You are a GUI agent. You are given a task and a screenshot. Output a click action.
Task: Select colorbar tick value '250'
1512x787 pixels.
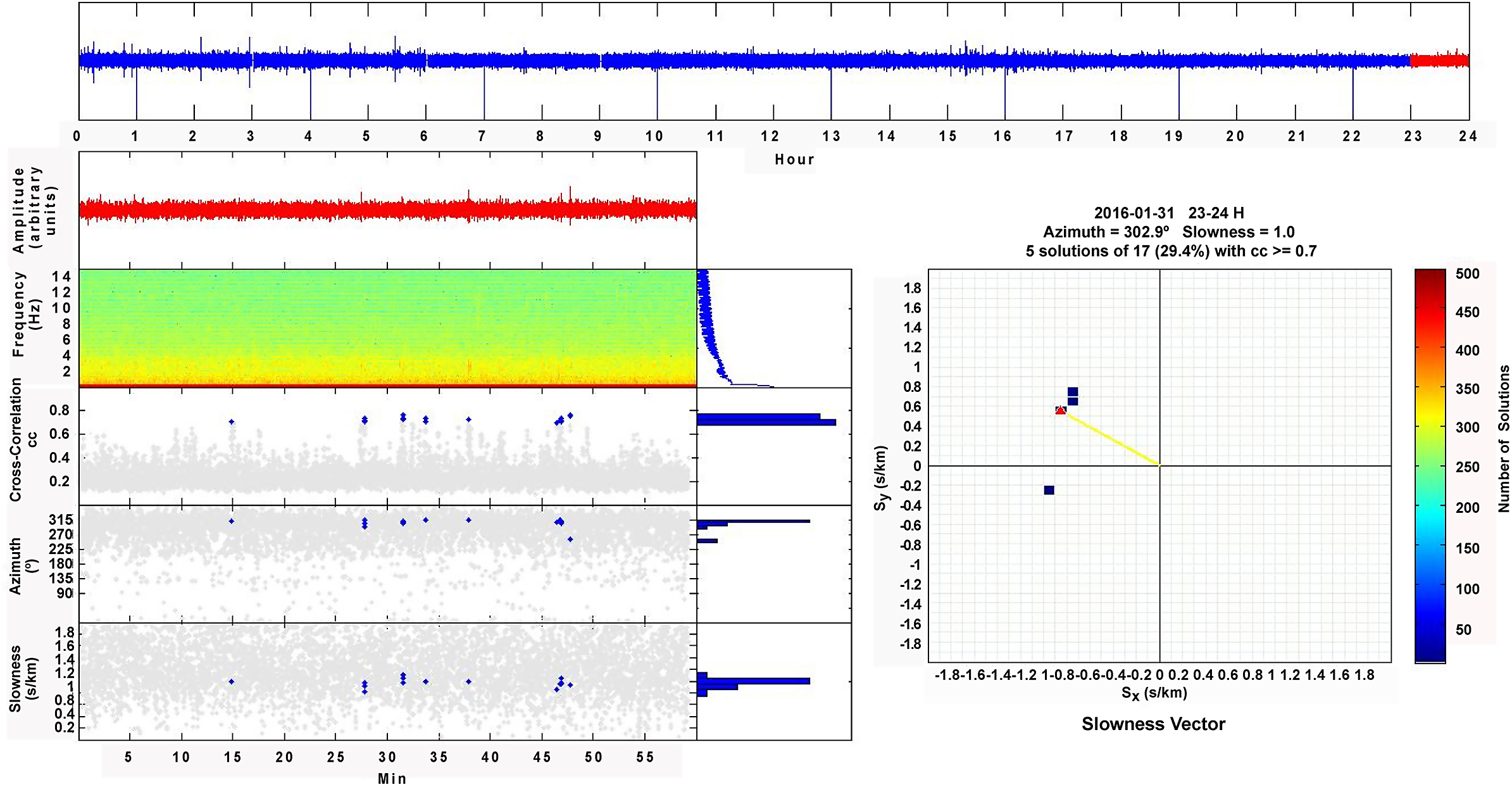point(1468,467)
